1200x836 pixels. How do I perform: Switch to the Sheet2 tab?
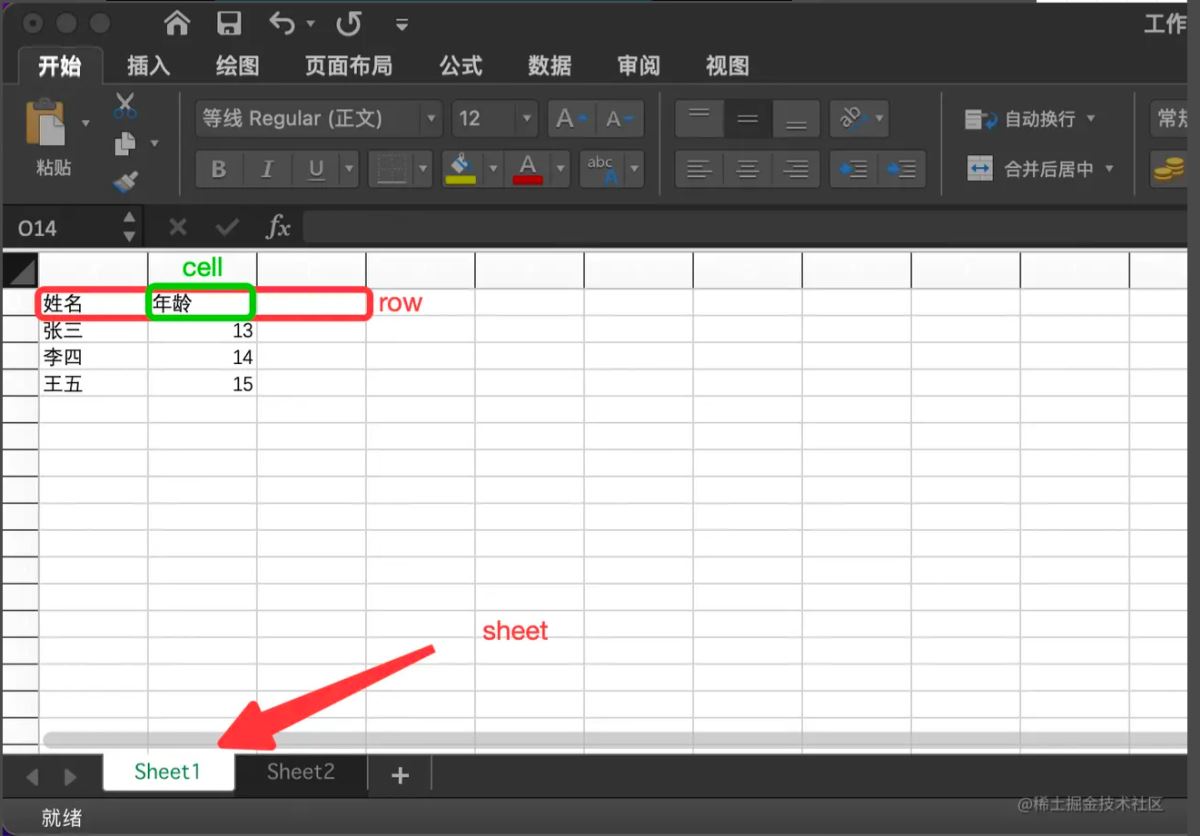[300, 772]
